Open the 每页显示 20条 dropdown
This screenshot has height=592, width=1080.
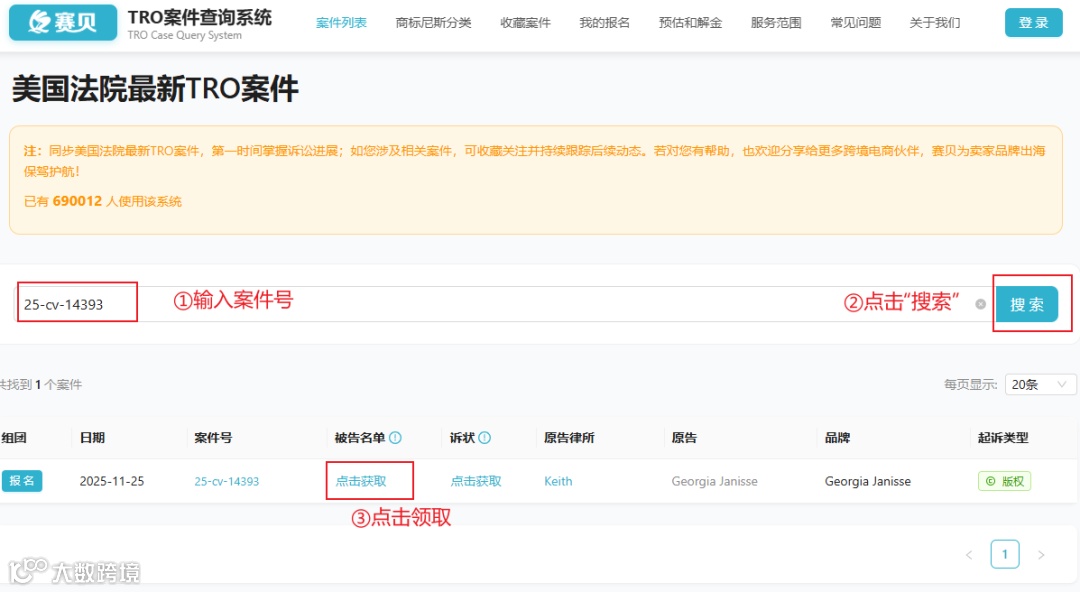[x=1039, y=385]
